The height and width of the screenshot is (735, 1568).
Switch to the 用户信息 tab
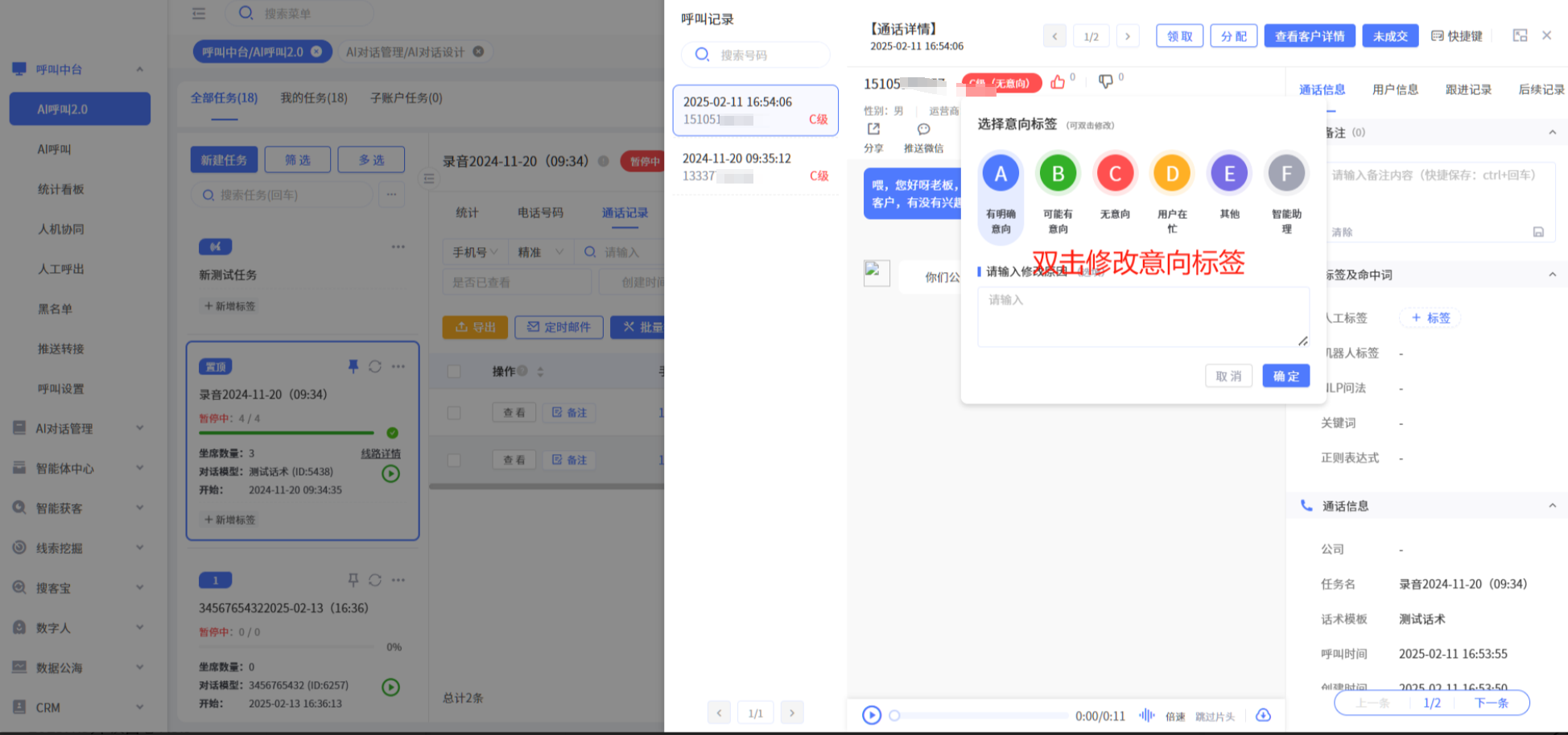1395,89
